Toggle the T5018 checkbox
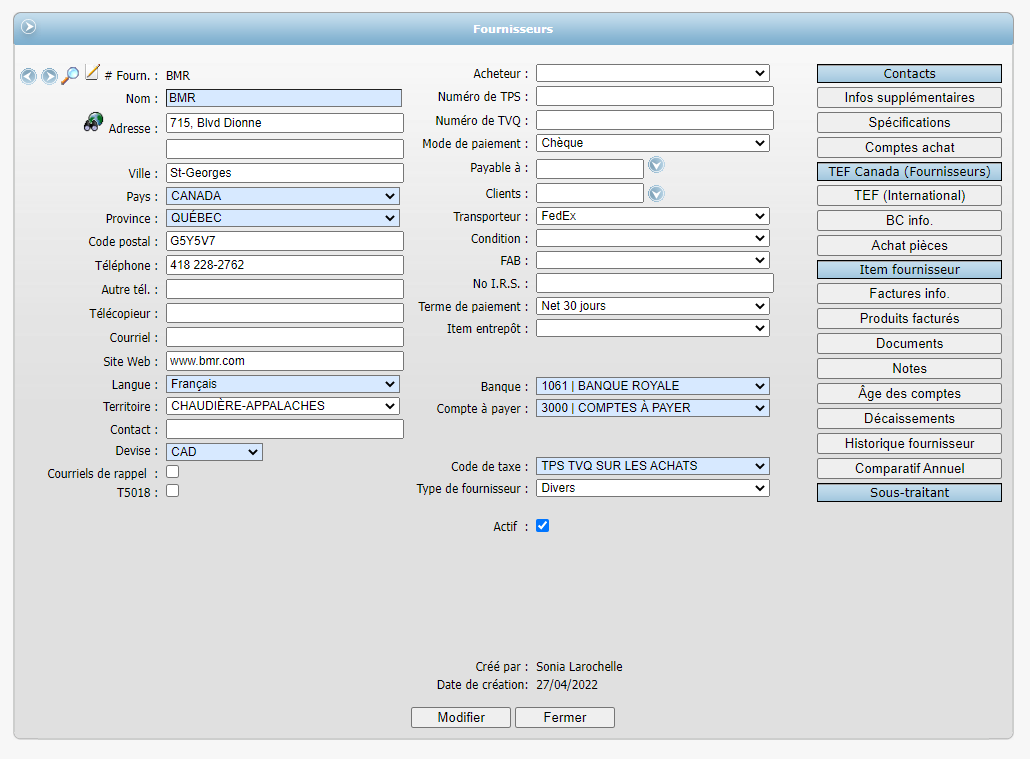1030x759 pixels. tap(173, 491)
